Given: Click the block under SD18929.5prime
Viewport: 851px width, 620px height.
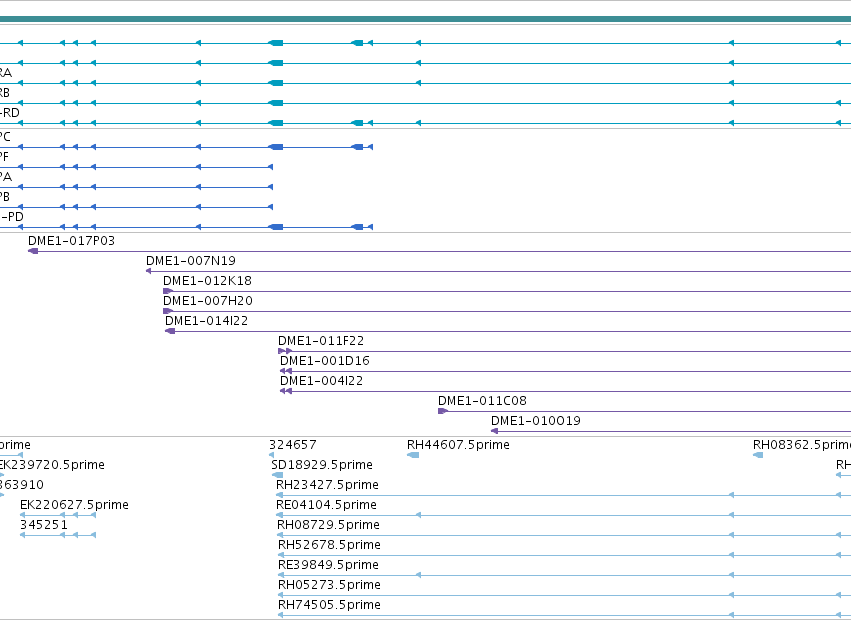Looking at the screenshot, I should (277, 475).
